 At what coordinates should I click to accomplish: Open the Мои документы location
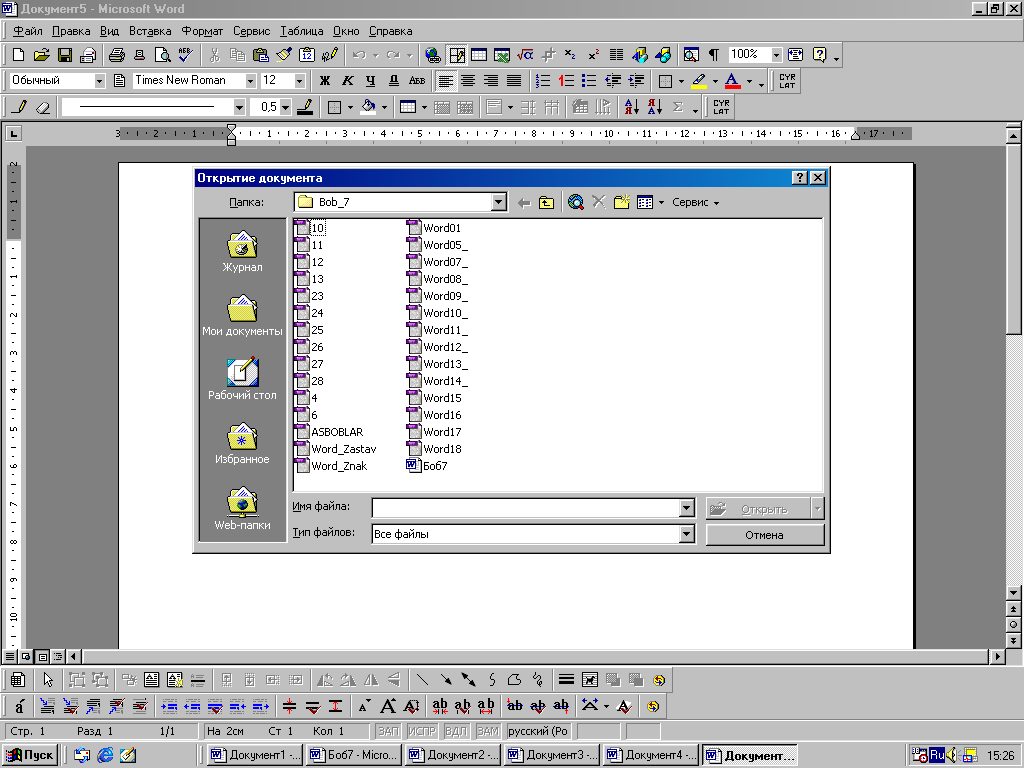point(242,315)
